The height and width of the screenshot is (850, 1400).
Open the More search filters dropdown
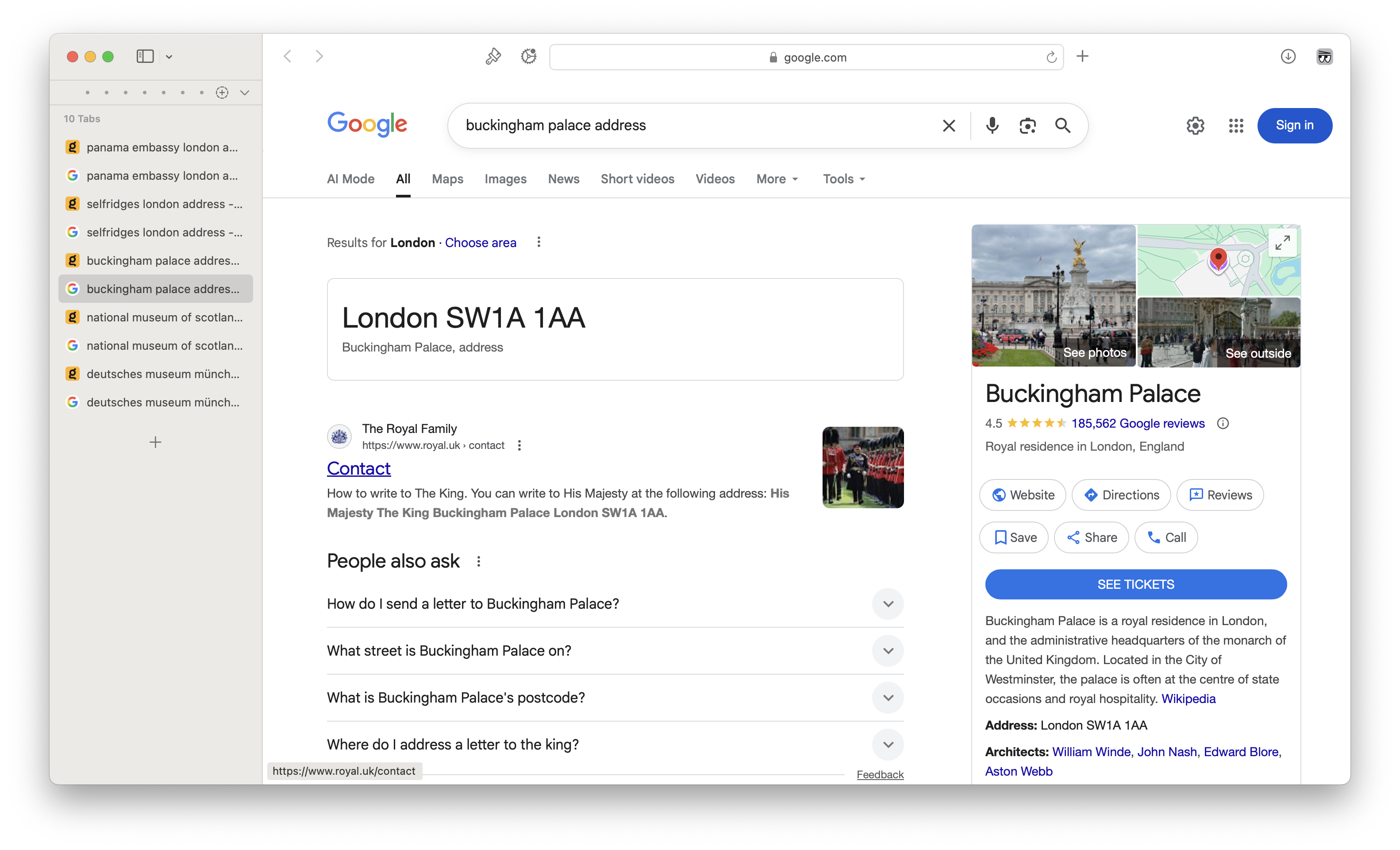pyautogui.click(x=777, y=179)
